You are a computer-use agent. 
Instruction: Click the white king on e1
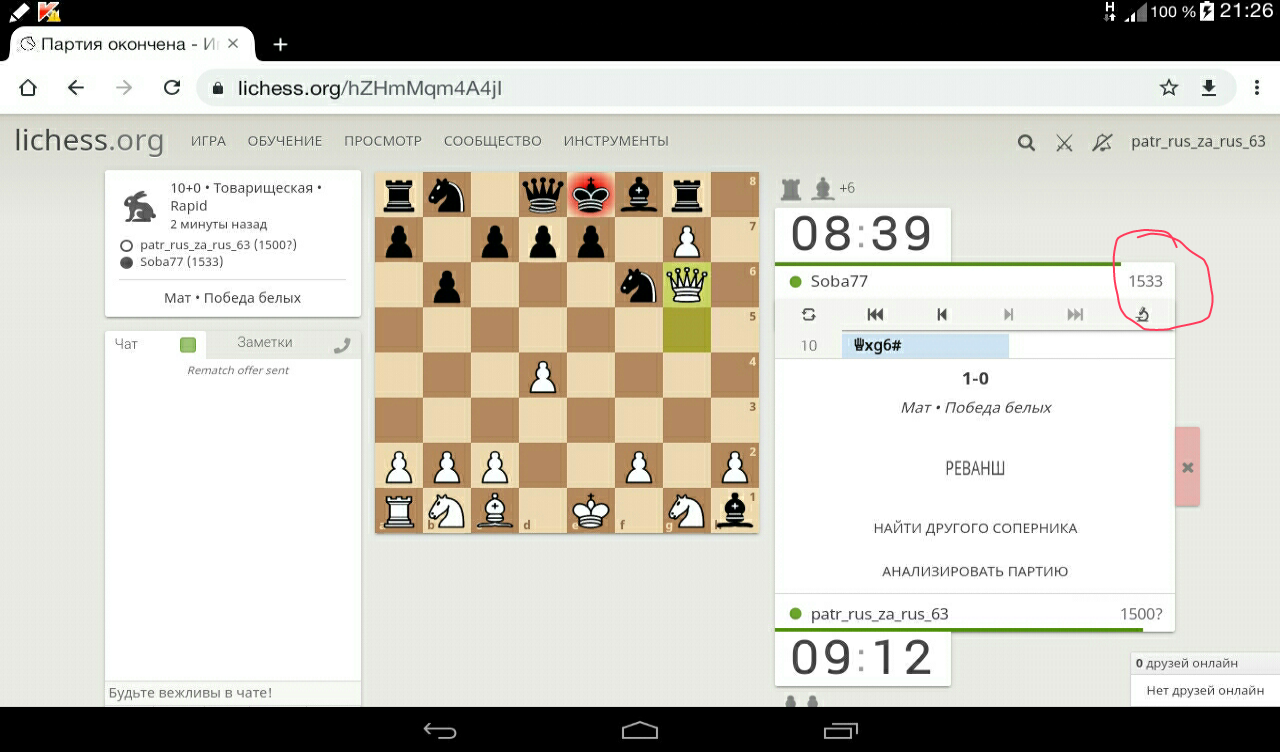point(591,510)
